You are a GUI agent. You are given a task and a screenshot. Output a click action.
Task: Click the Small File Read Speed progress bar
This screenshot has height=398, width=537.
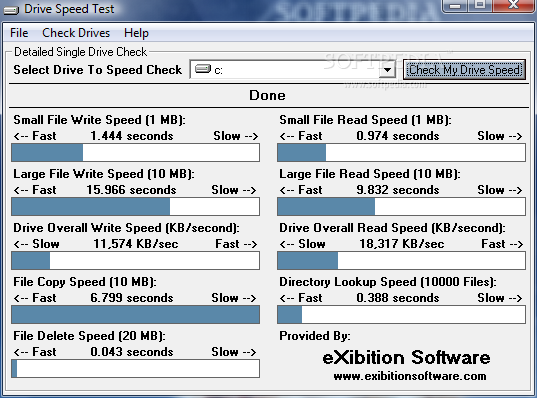401,152
